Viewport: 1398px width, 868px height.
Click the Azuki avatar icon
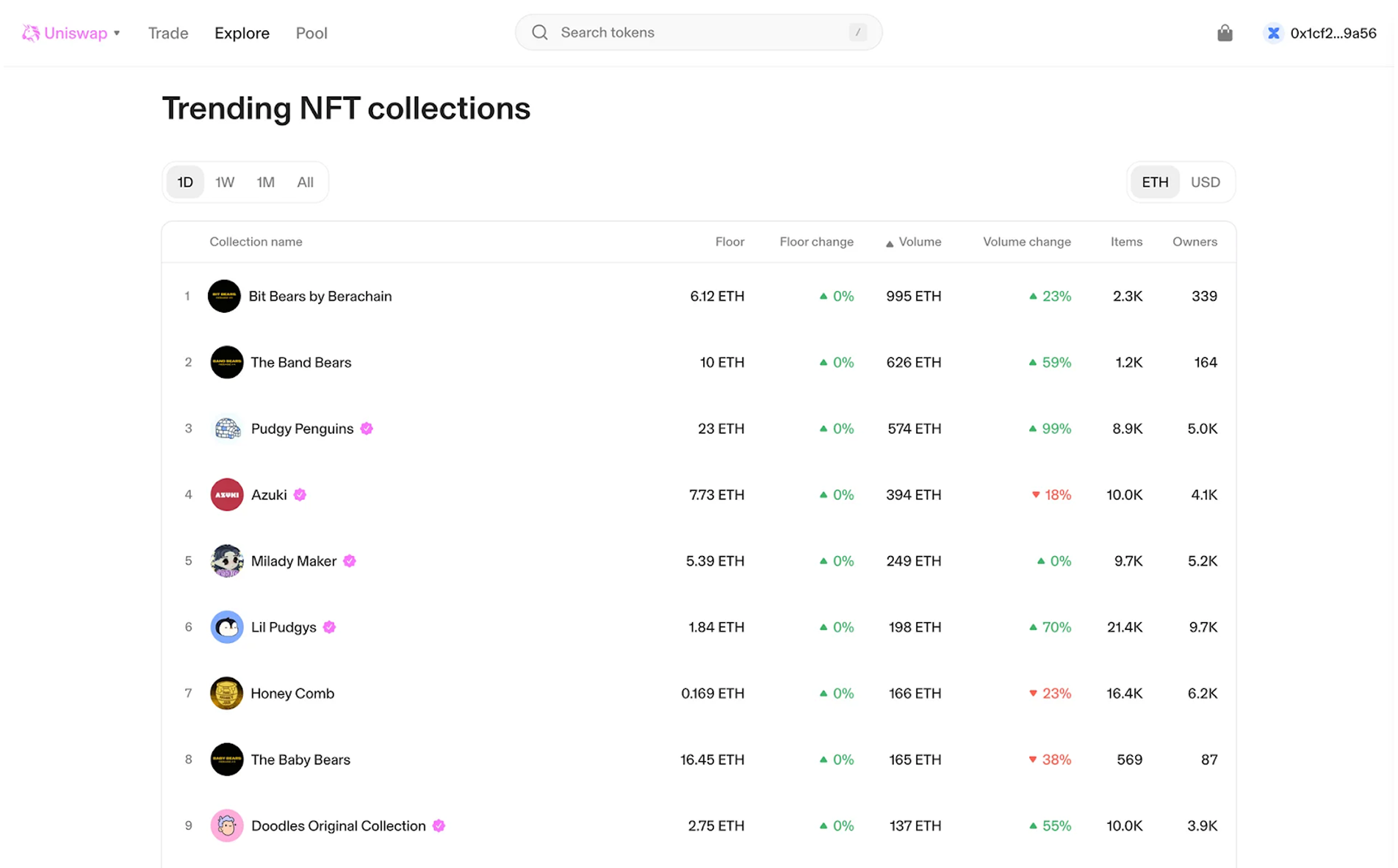[226, 495]
